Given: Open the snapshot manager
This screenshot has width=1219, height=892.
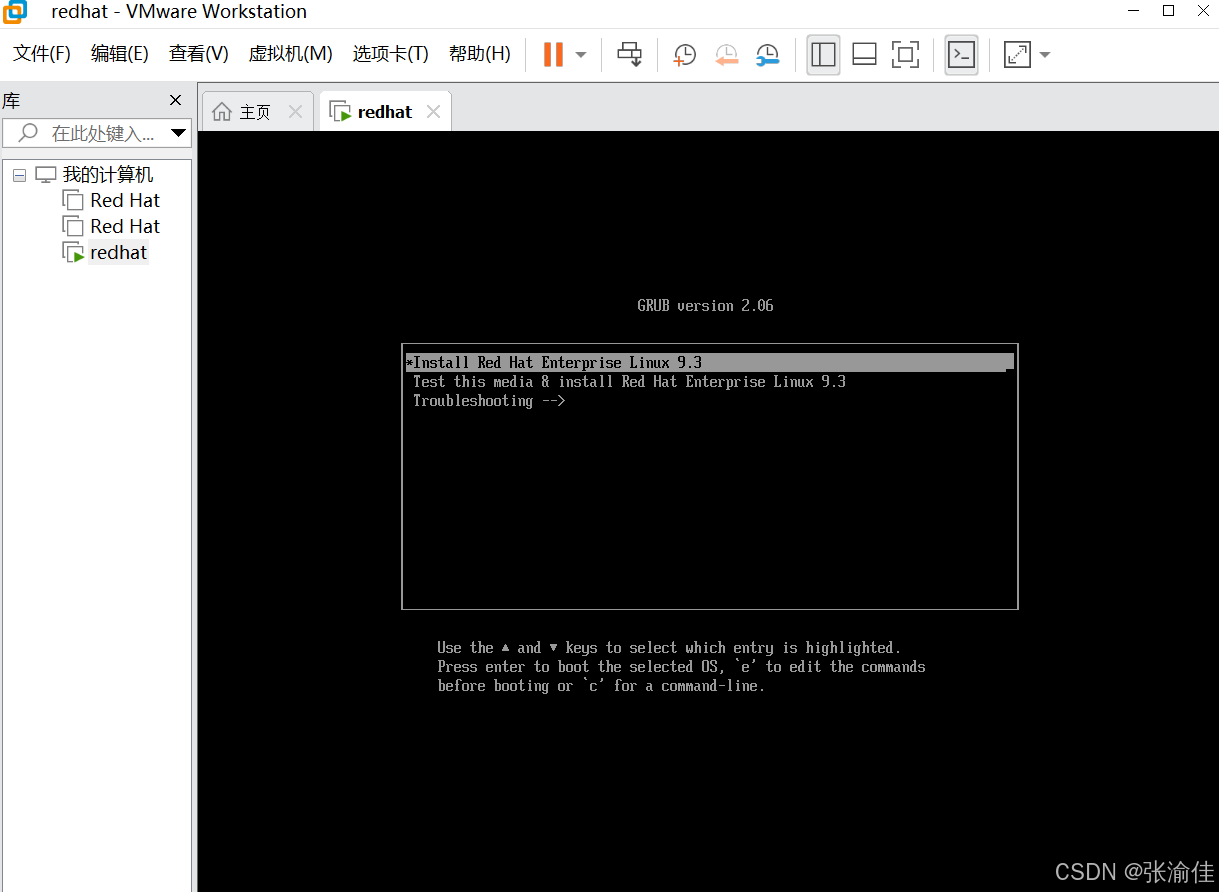Looking at the screenshot, I should 768,55.
